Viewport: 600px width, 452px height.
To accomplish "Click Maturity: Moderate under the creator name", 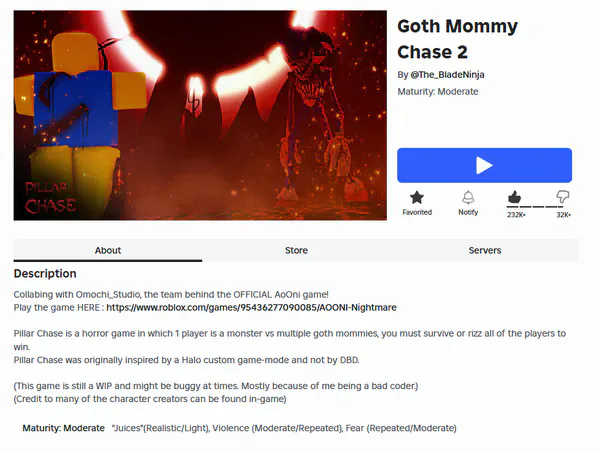I will pyautogui.click(x=438, y=91).
